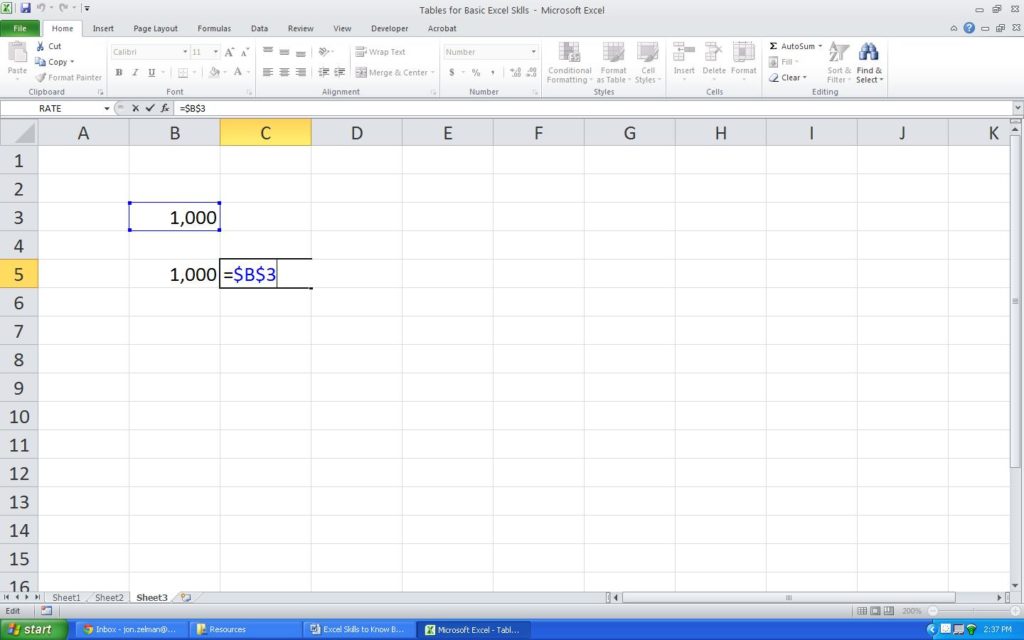Confirm formula with the Enter checkmark
This screenshot has width=1024, height=640.
148,108
